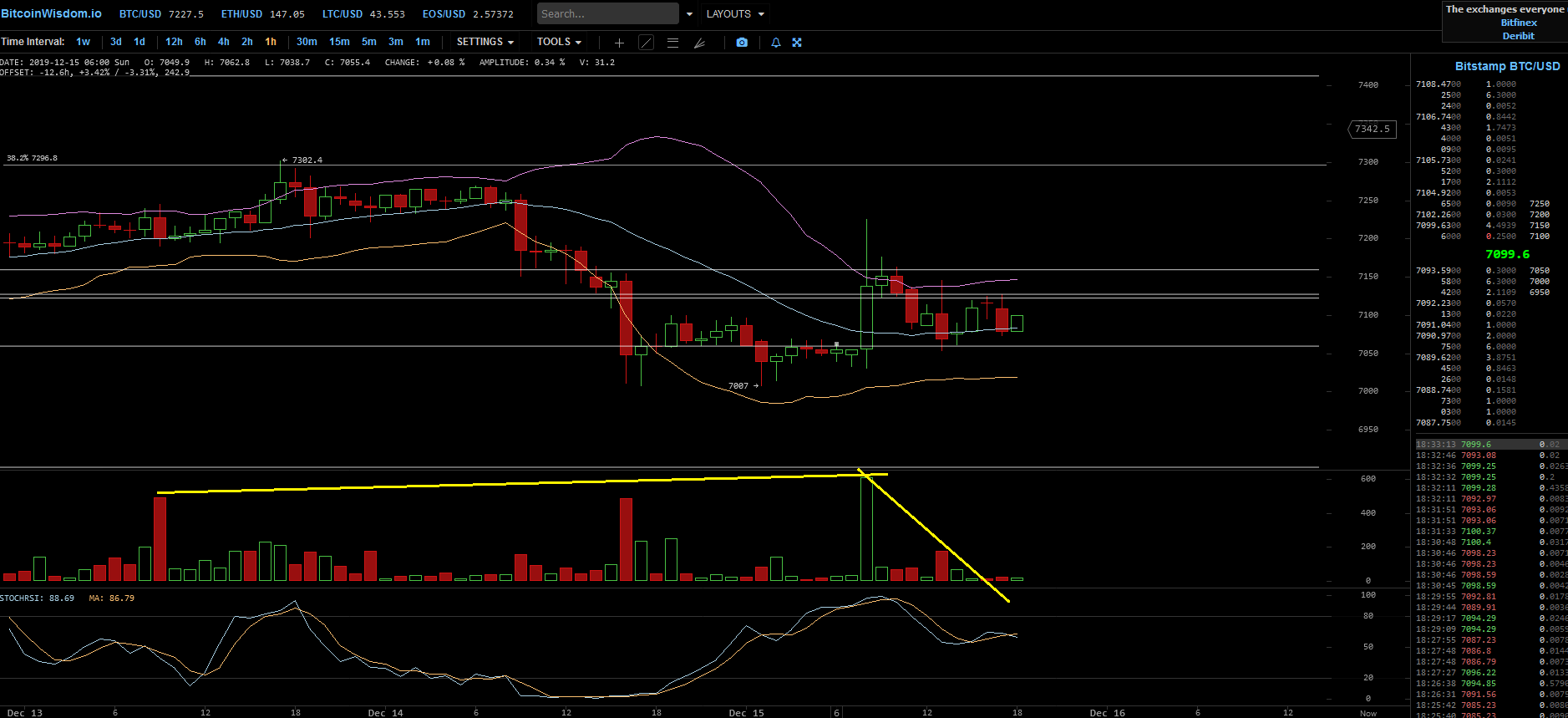Click the 7090.9700 bid price row

[x=1466, y=336]
